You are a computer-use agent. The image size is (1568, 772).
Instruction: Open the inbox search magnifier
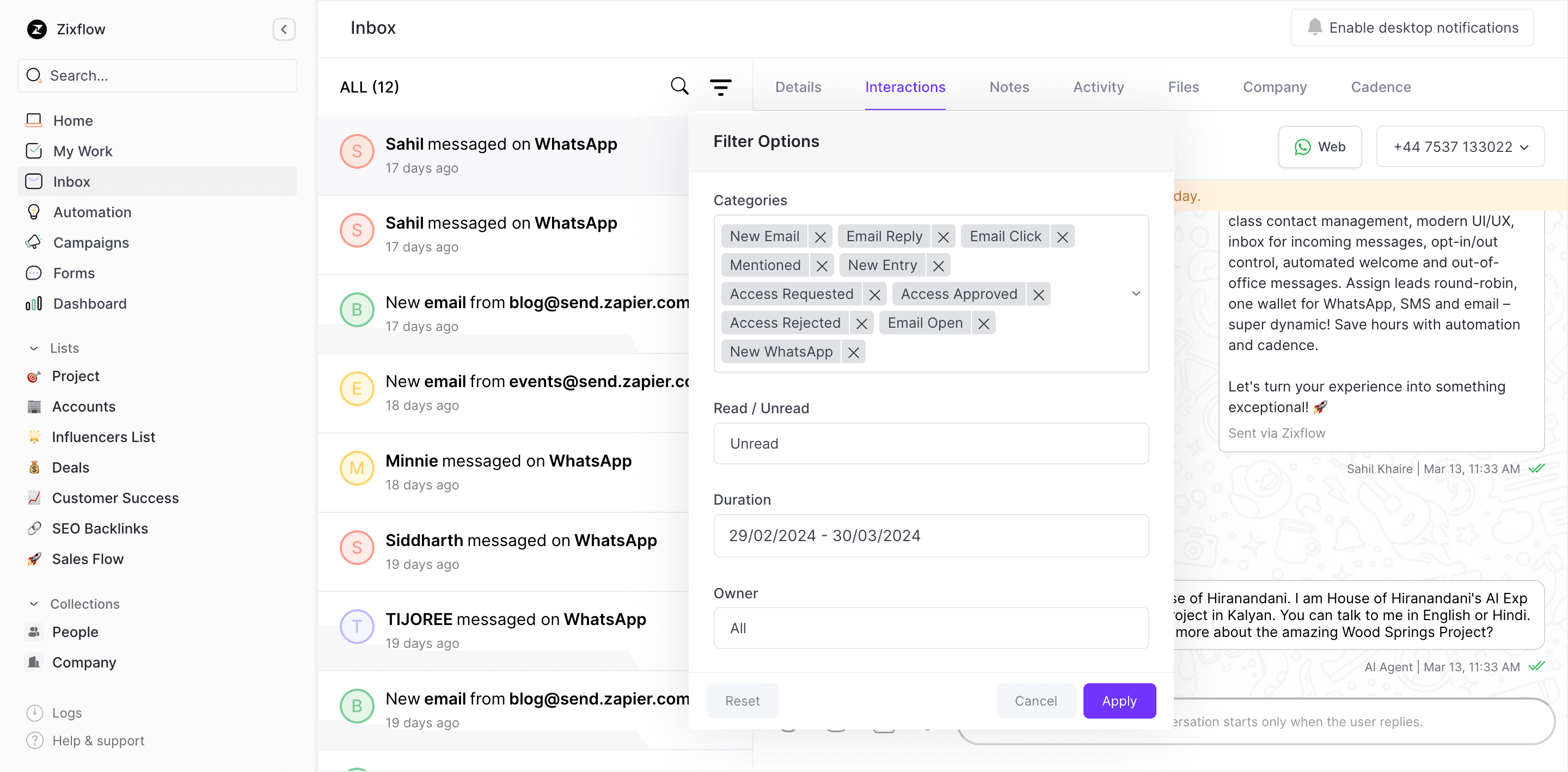coord(679,85)
